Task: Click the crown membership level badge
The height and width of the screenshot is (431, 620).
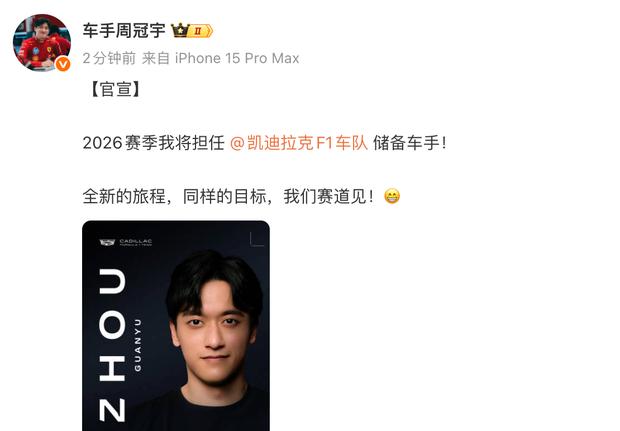Action: click(192, 30)
